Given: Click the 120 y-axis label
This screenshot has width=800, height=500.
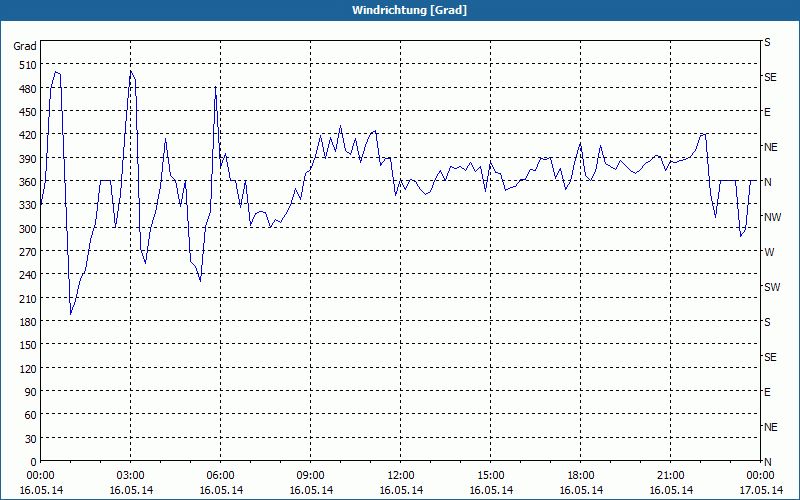Looking at the screenshot, I should pyautogui.click(x=29, y=368).
